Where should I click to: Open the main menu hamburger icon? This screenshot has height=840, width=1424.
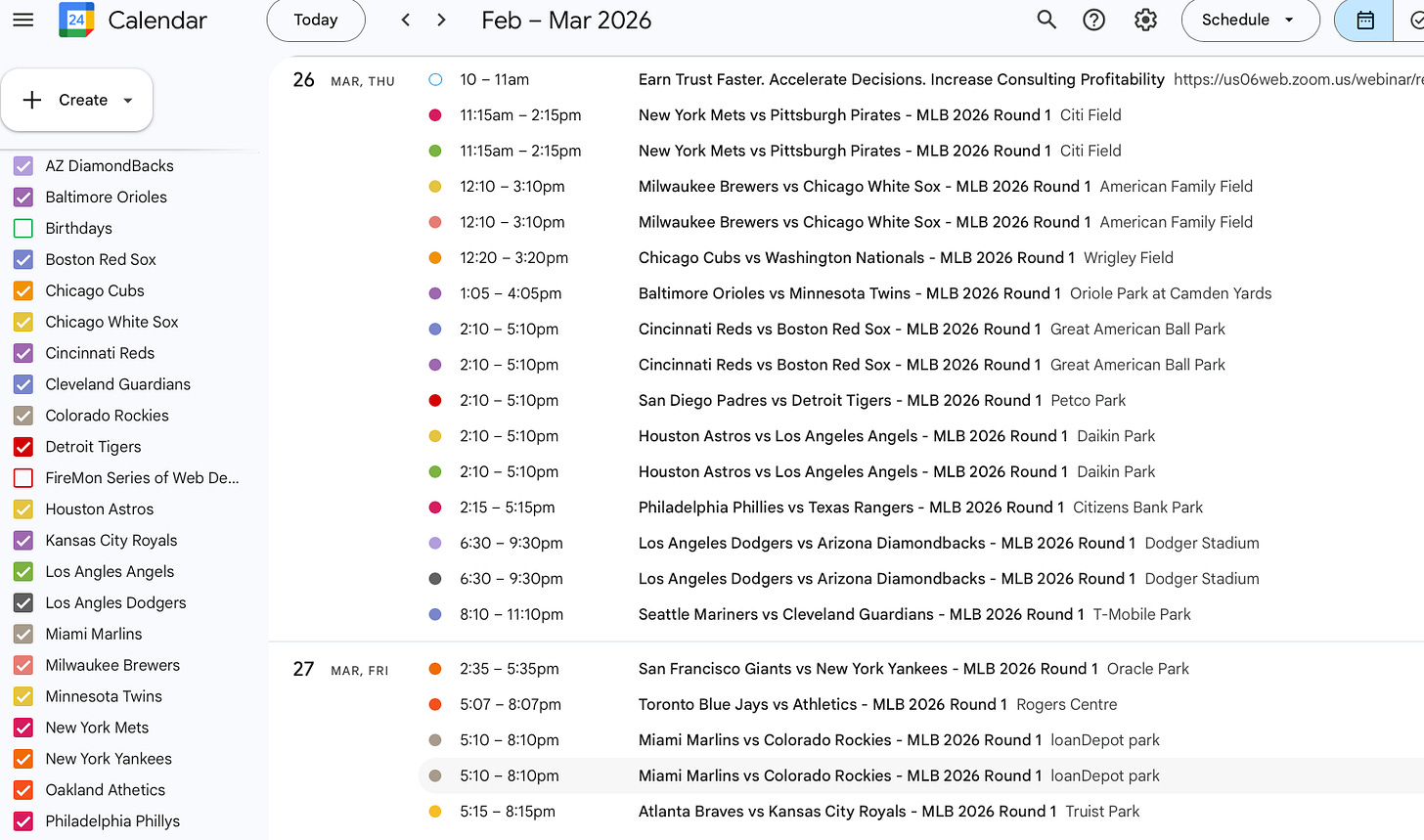(x=23, y=20)
